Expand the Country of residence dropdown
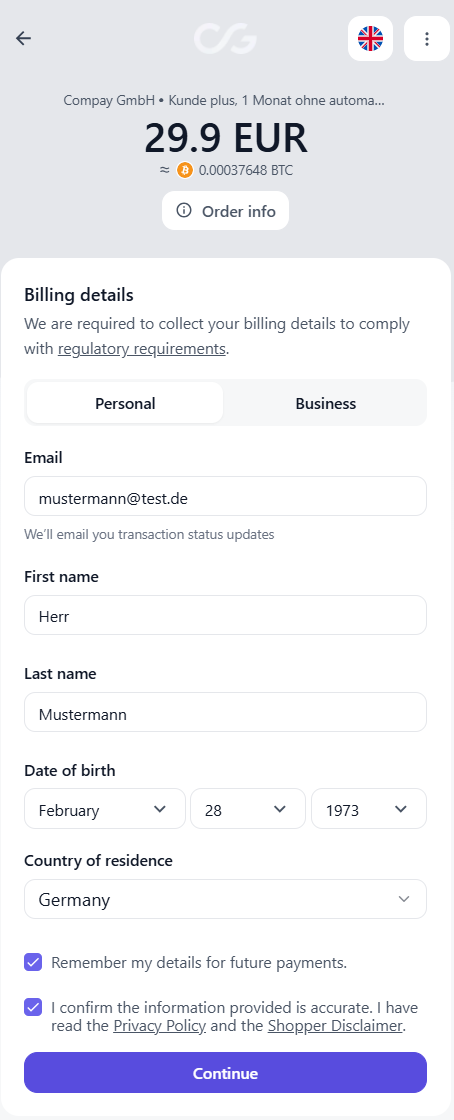This screenshot has width=454, height=1120. coord(226,899)
